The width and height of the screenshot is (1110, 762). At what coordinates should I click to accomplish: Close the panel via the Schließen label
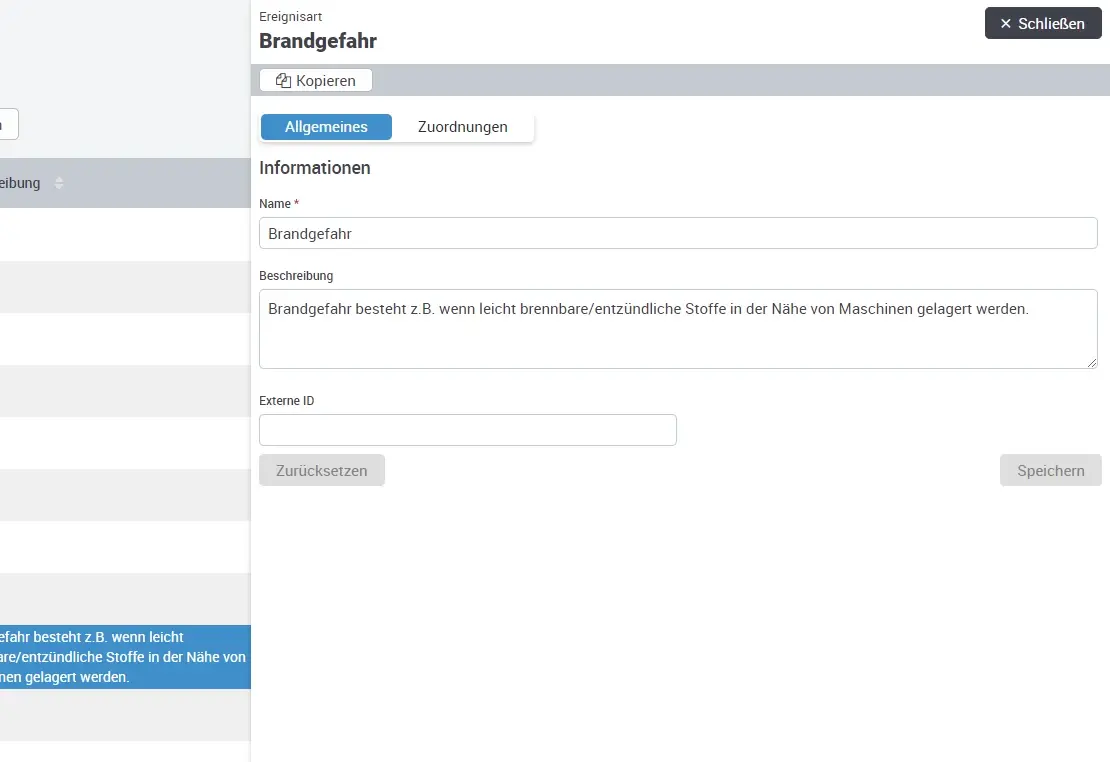tap(1051, 24)
